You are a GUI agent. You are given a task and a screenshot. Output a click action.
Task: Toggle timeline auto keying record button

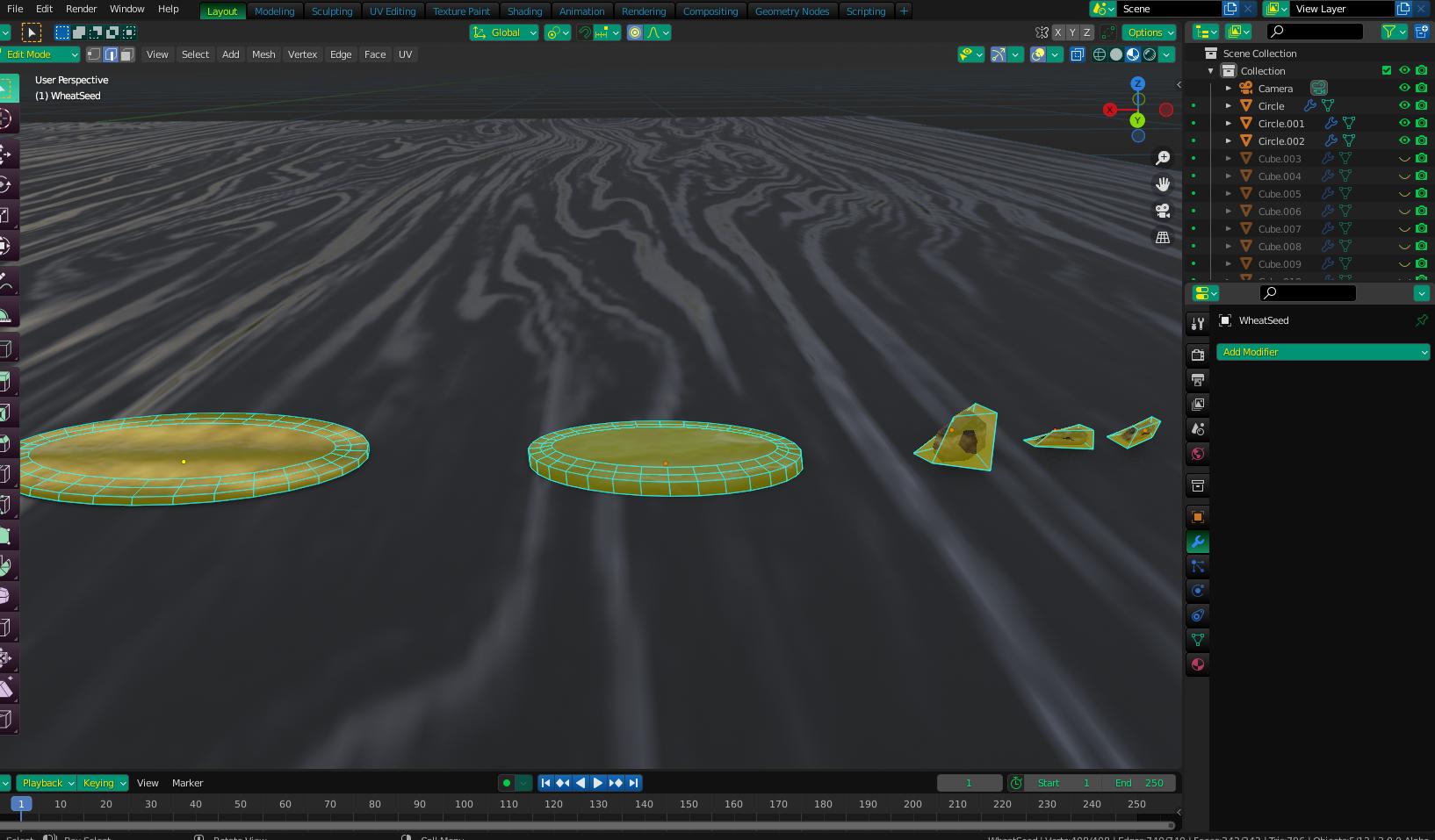507,783
